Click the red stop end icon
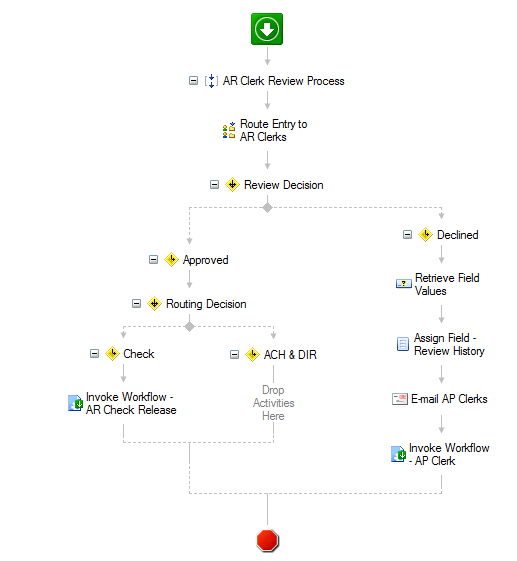Viewport: 517px width, 561px height. click(x=267, y=540)
